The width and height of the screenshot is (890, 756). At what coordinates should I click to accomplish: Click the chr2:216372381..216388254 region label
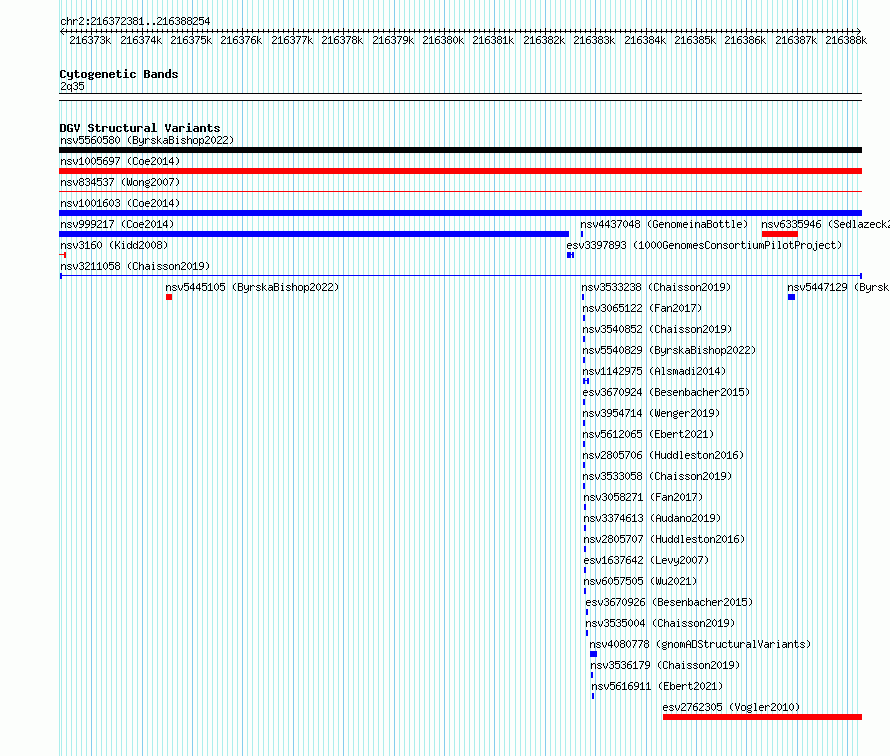135,21
